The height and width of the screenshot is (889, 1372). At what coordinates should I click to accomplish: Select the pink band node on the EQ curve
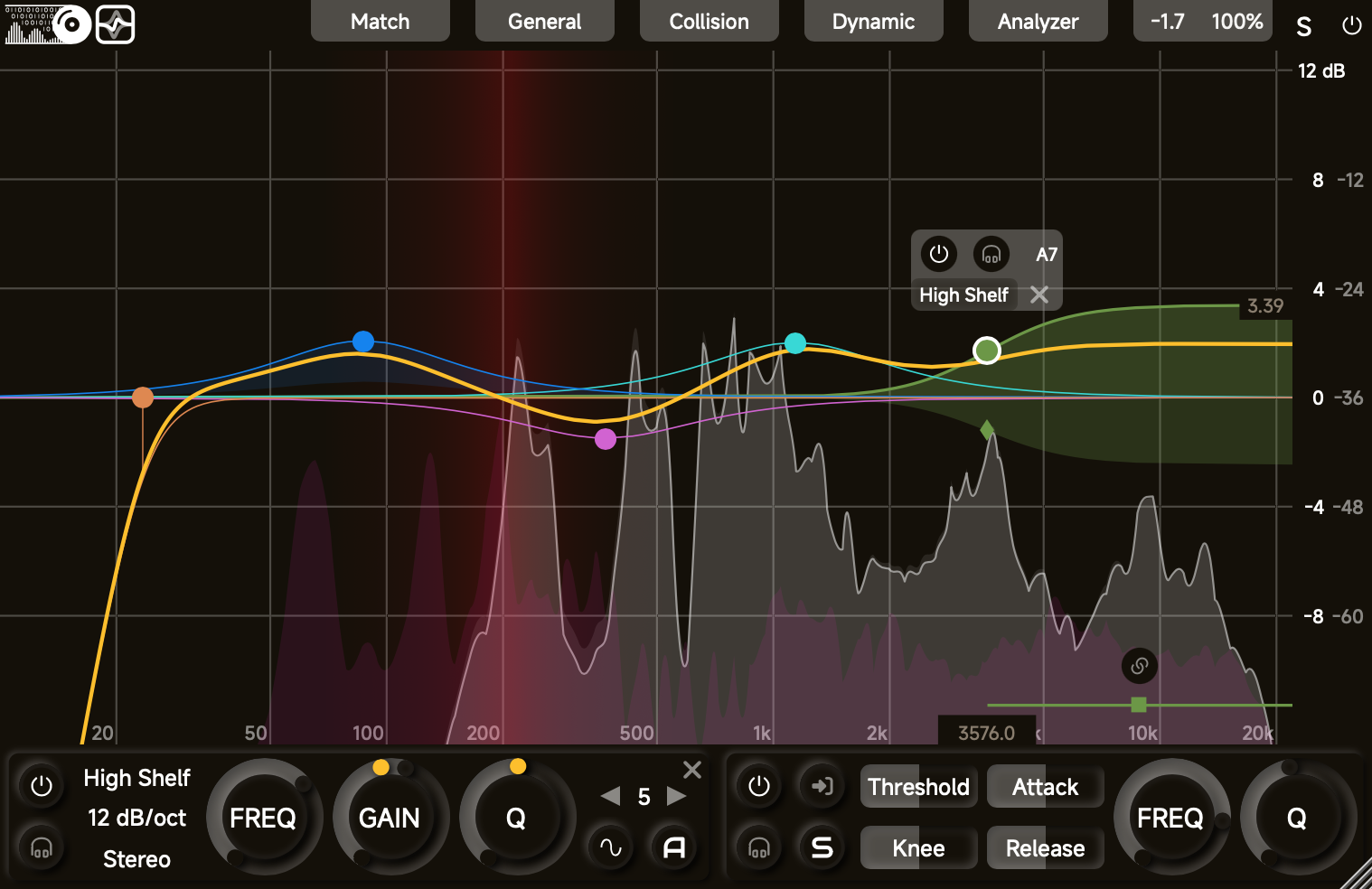point(604,438)
